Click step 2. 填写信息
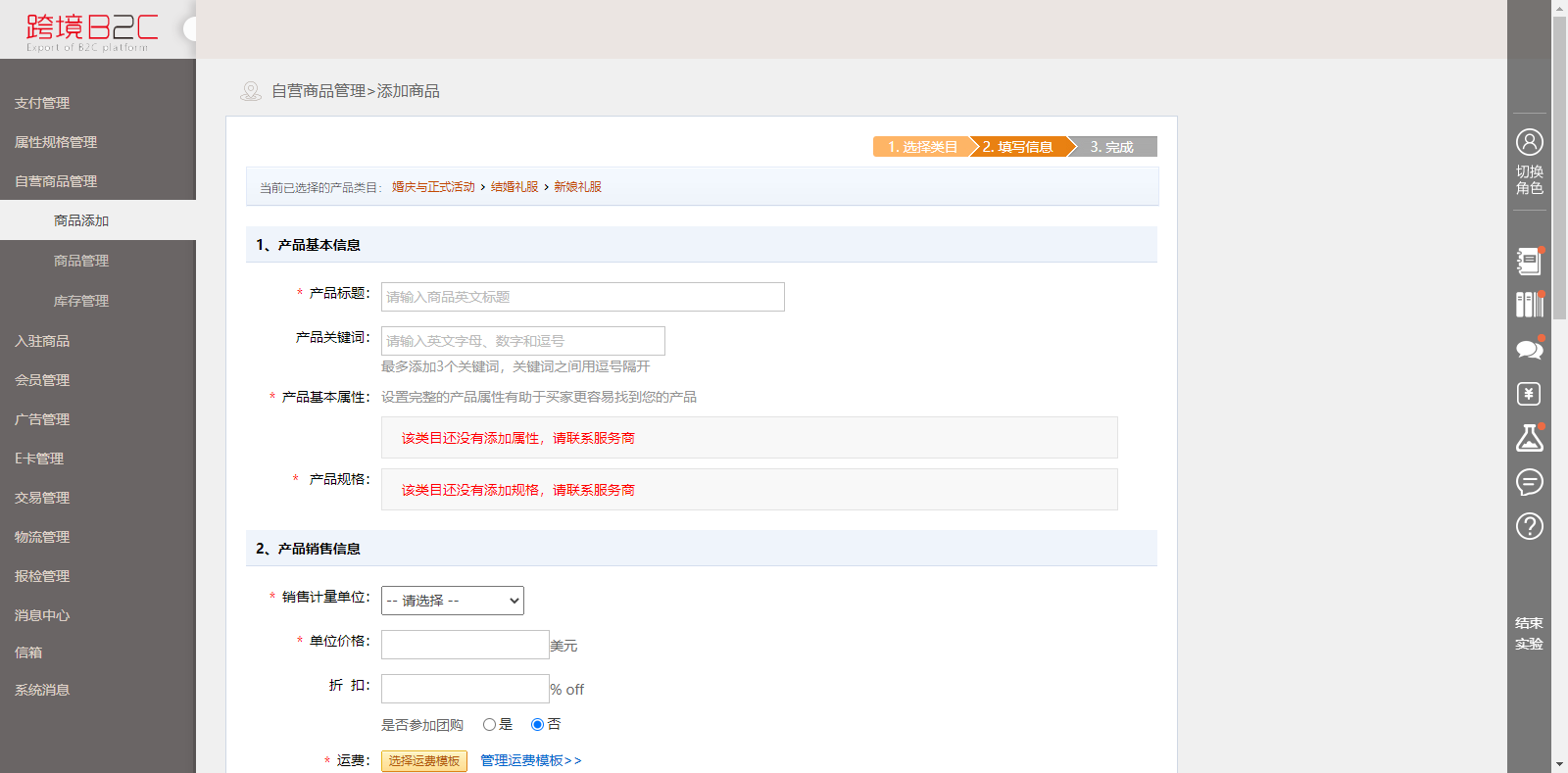Image resolution: width=1568 pixels, height=773 pixels. 1019,147
